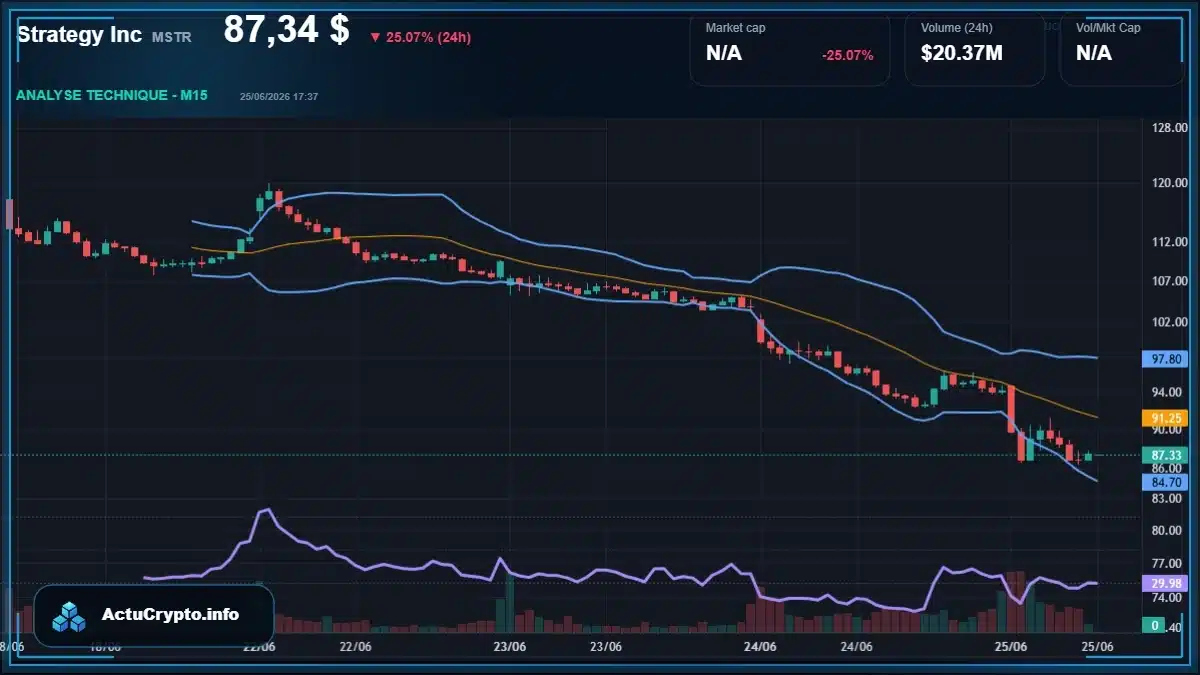Image resolution: width=1200 pixels, height=675 pixels.
Task: Click the 128.00 price axis label
Action: pos(1168,128)
